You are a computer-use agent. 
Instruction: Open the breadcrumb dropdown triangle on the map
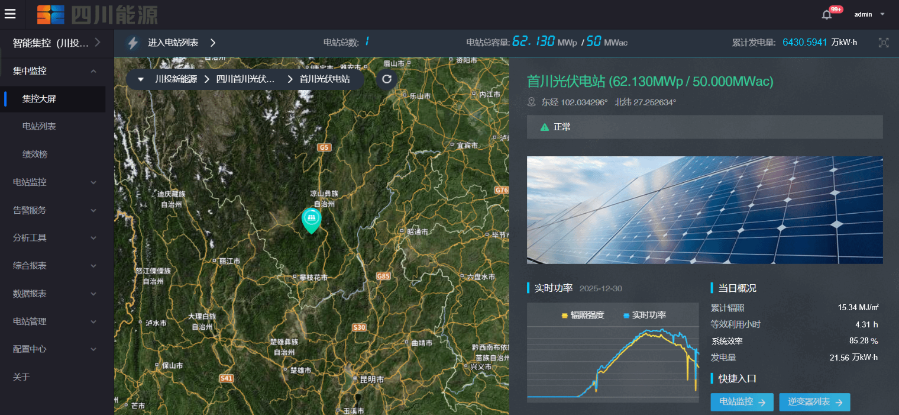click(142, 78)
